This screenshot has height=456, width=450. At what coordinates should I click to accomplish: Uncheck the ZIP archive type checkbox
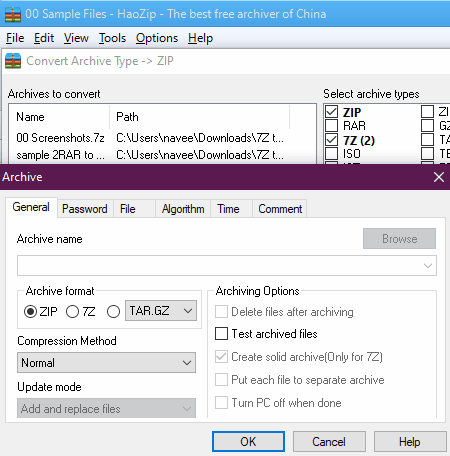tap(332, 112)
